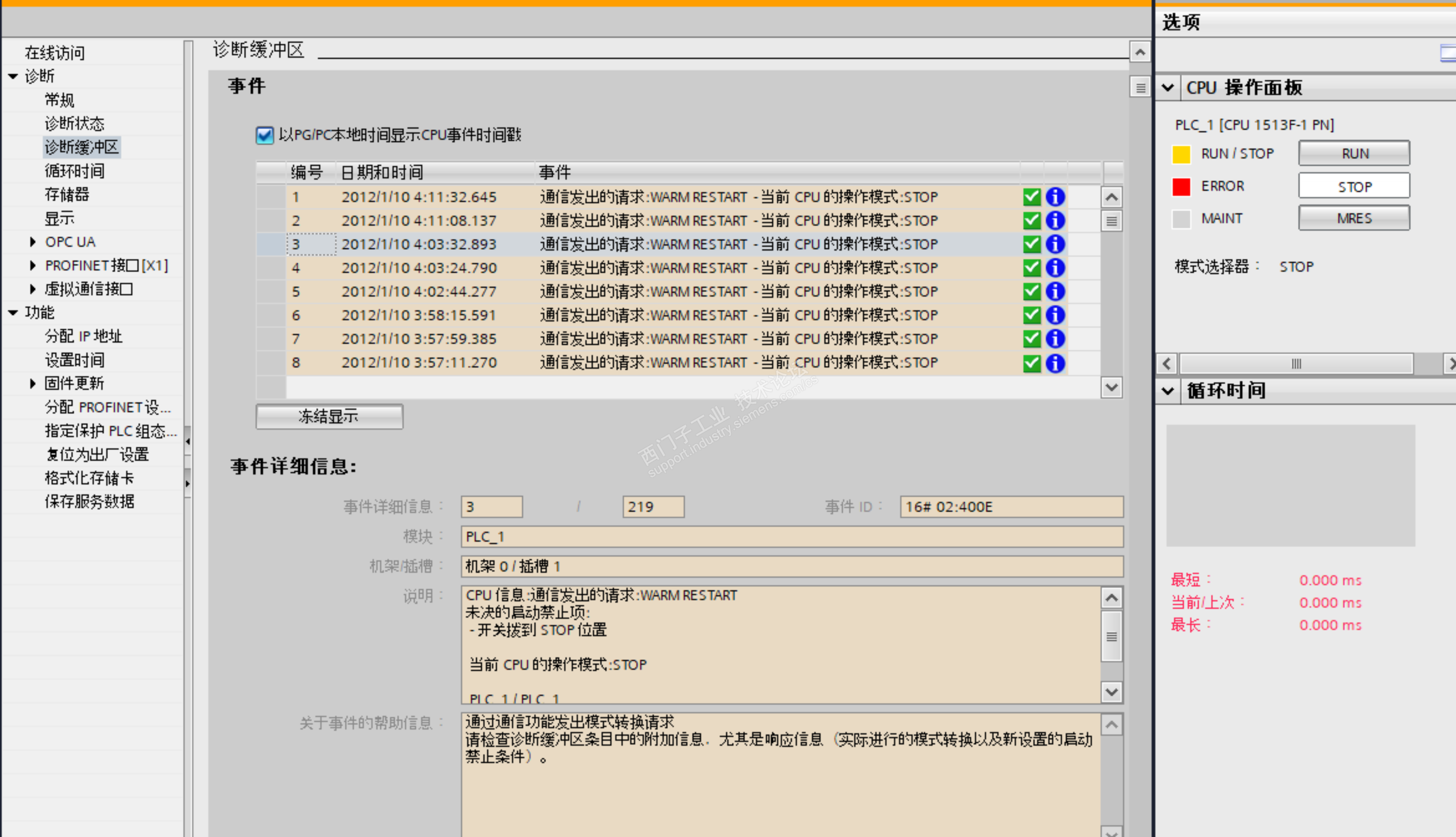Click the 事件 ID field 16# 02:400E
1456x837 pixels.
coord(1010,507)
